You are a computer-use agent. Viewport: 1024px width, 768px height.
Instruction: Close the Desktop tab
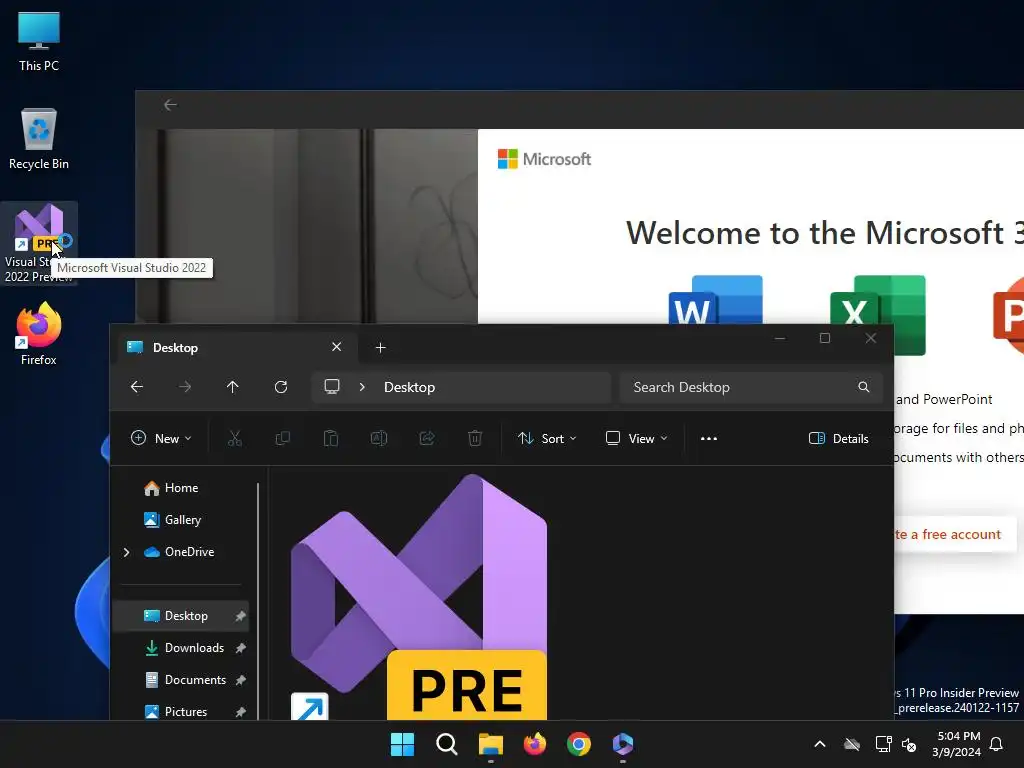click(x=336, y=347)
